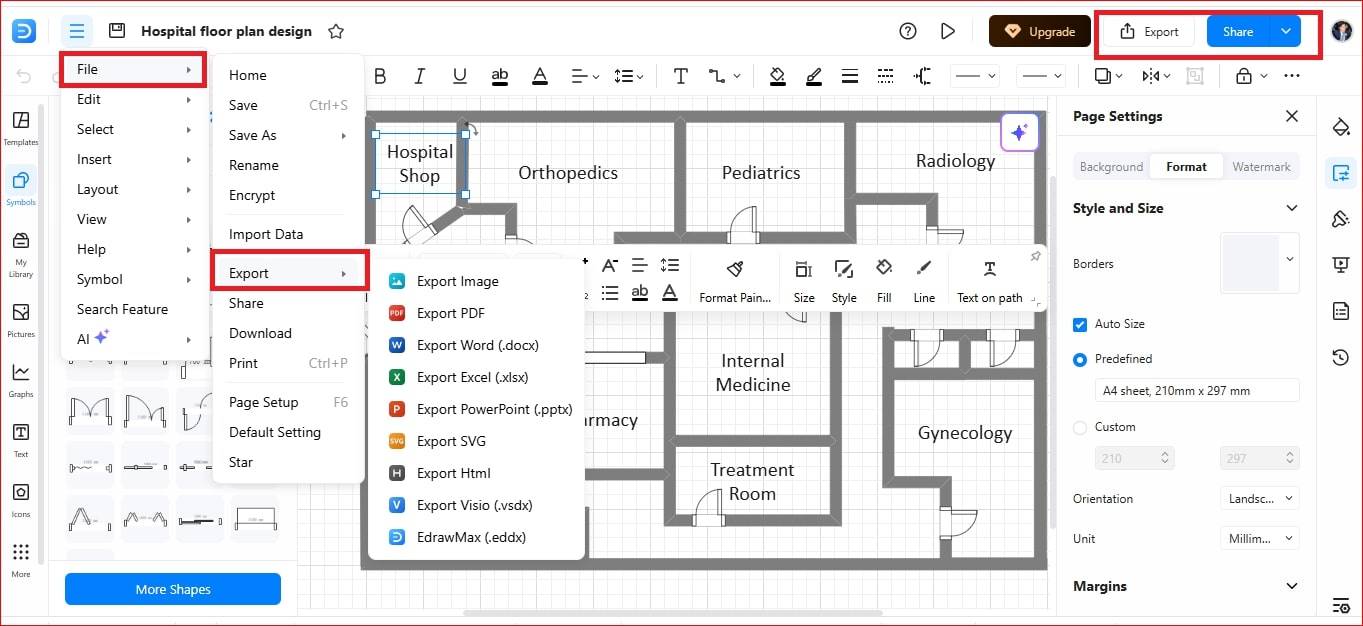Click the Borders color swatch

click(x=1252, y=264)
